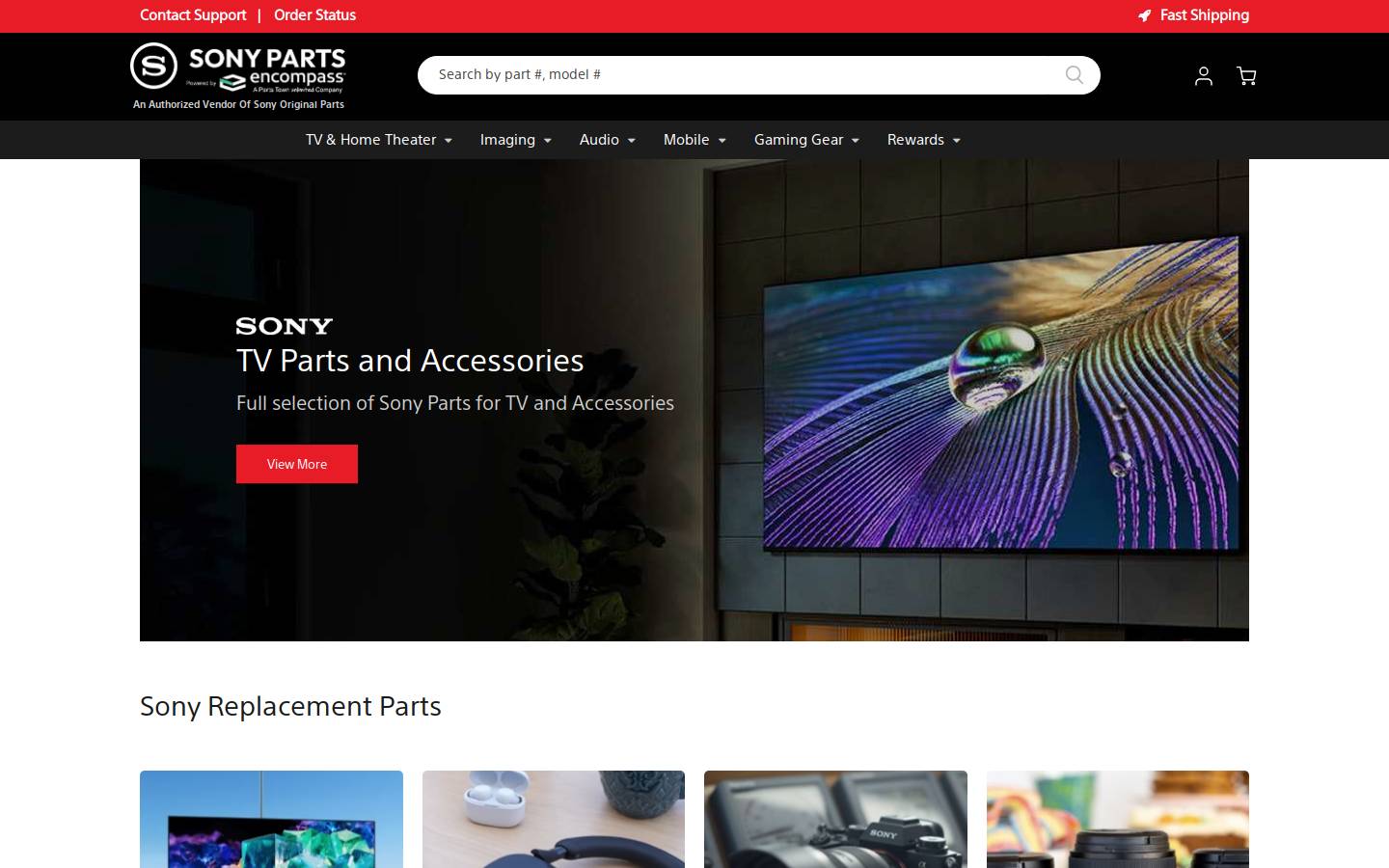1389x868 pixels.
Task: Open the Sony camera thumbnail card
Action: tap(835, 819)
